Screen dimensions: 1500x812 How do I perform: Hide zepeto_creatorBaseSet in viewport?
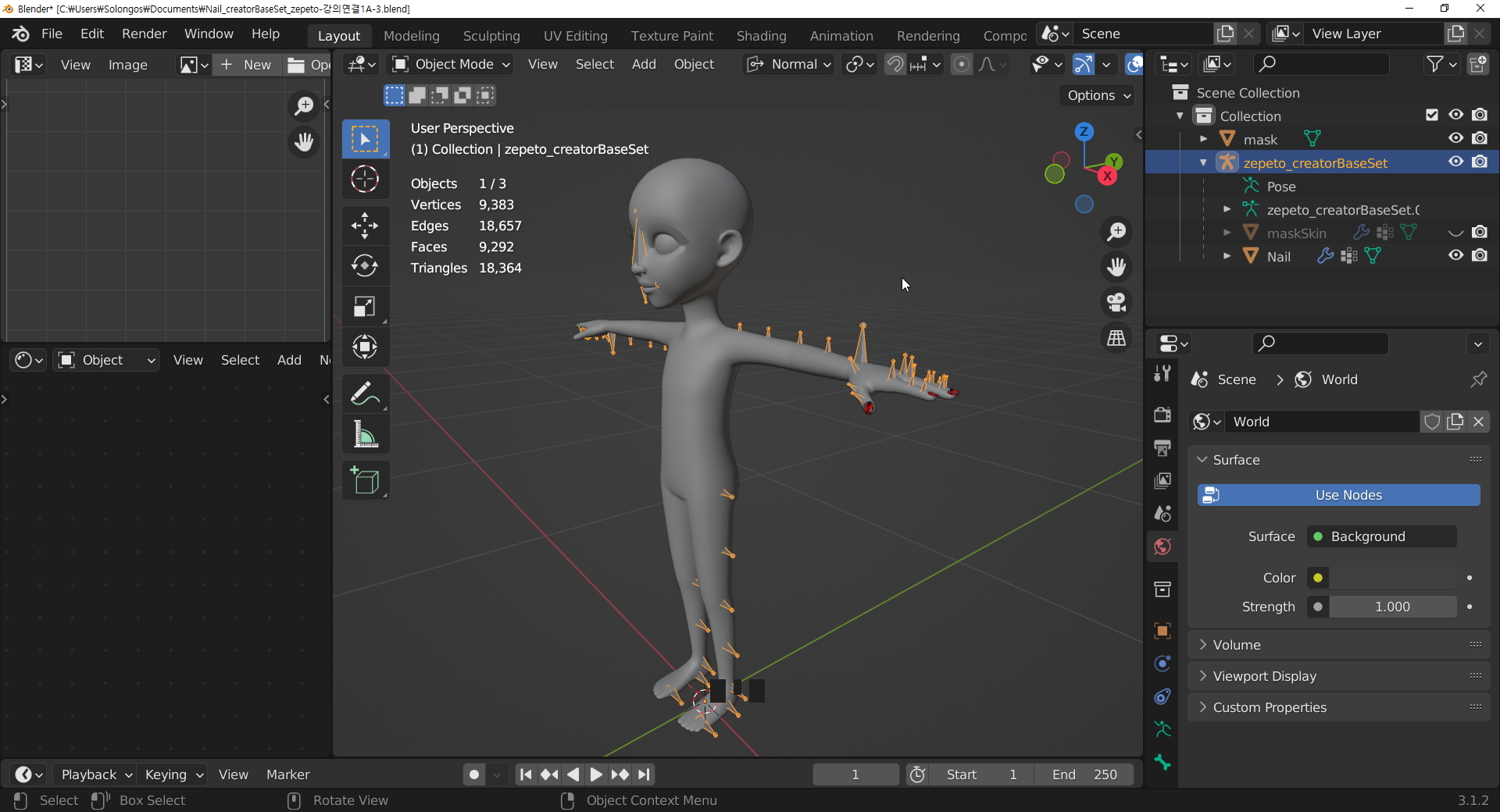tap(1455, 162)
